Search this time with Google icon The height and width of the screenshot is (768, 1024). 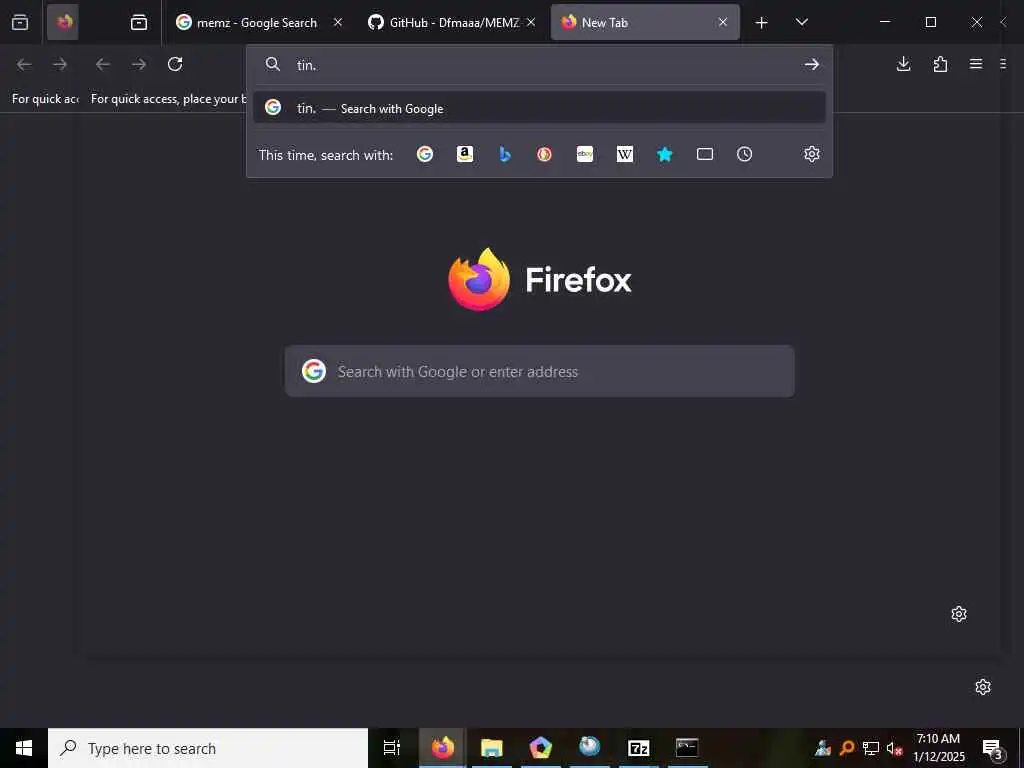(x=425, y=154)
